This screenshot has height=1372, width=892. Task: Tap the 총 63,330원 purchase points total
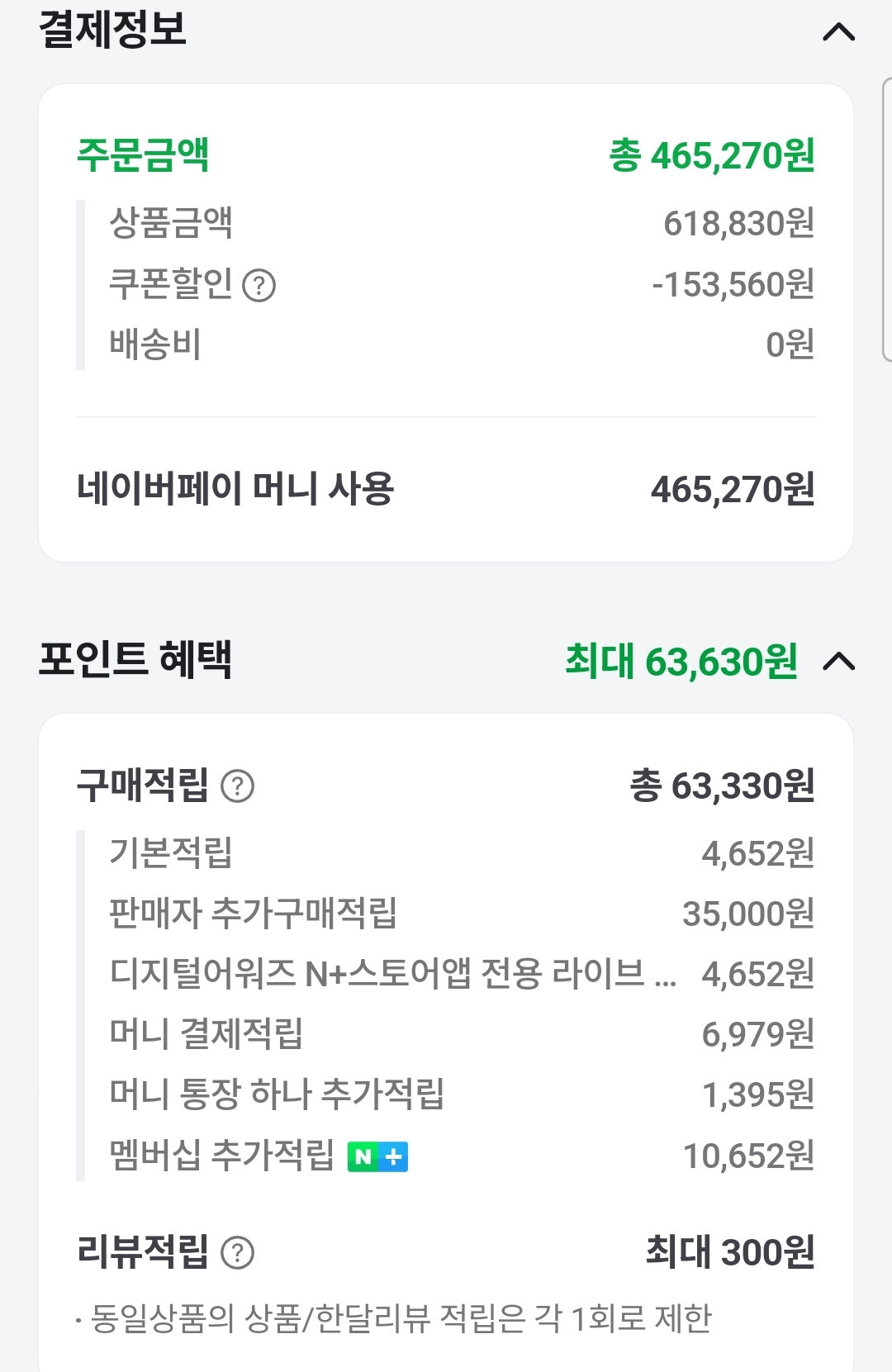[723, 785]
